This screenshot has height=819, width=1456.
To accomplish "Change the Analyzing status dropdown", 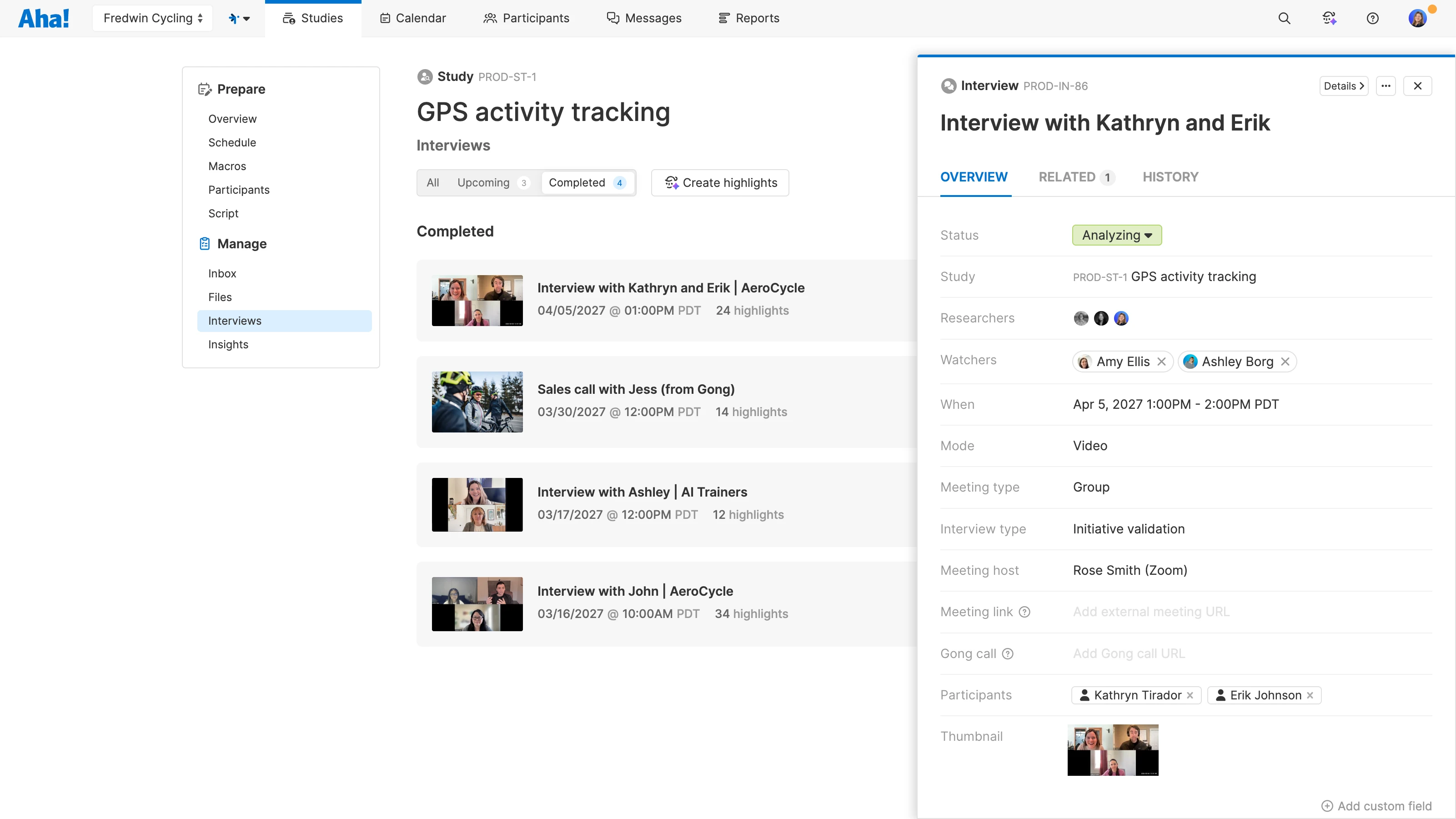I will 1117,235.
